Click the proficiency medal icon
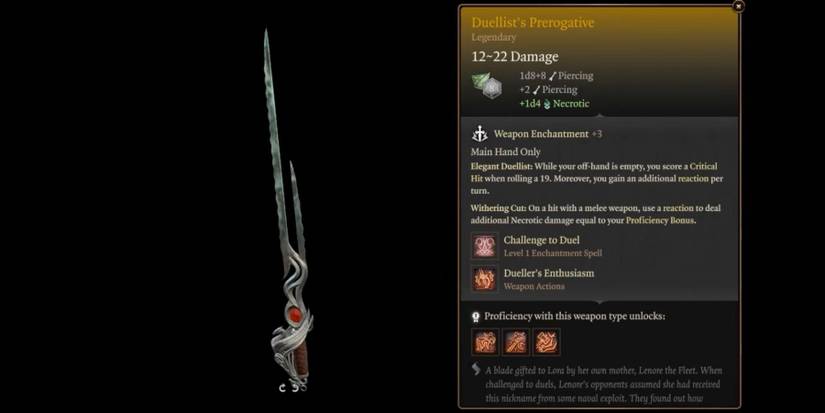The image size is (825, 413). [x=476, y=317]
